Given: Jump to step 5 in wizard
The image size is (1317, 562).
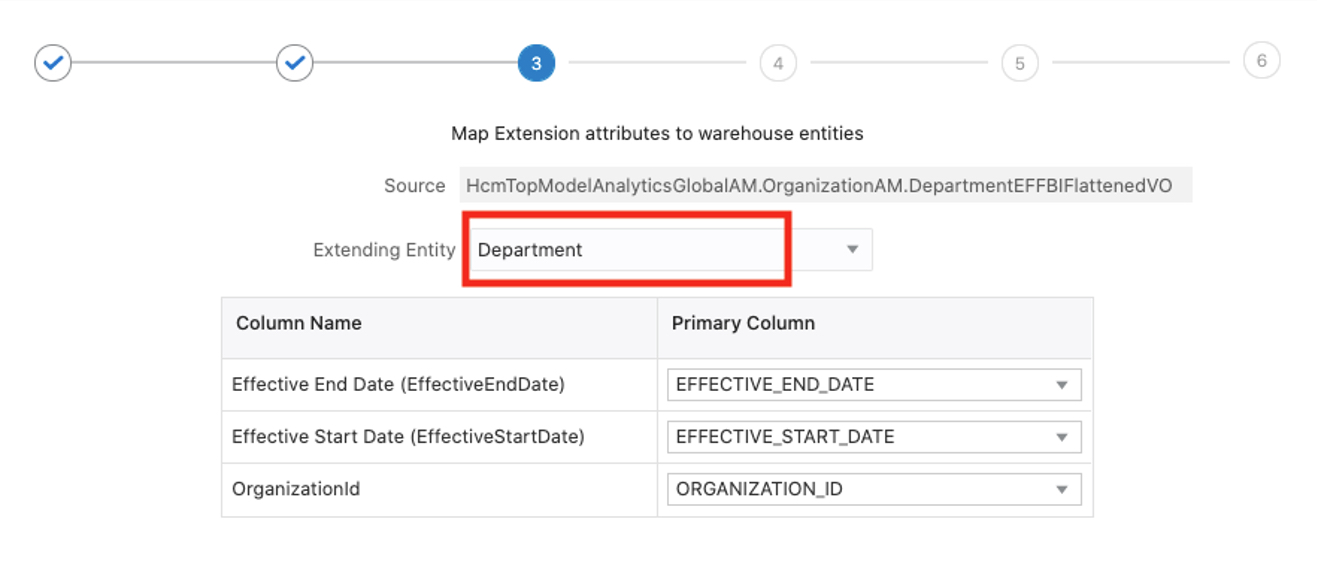Looking at the screenshot, I should (x=1019, y=63).
